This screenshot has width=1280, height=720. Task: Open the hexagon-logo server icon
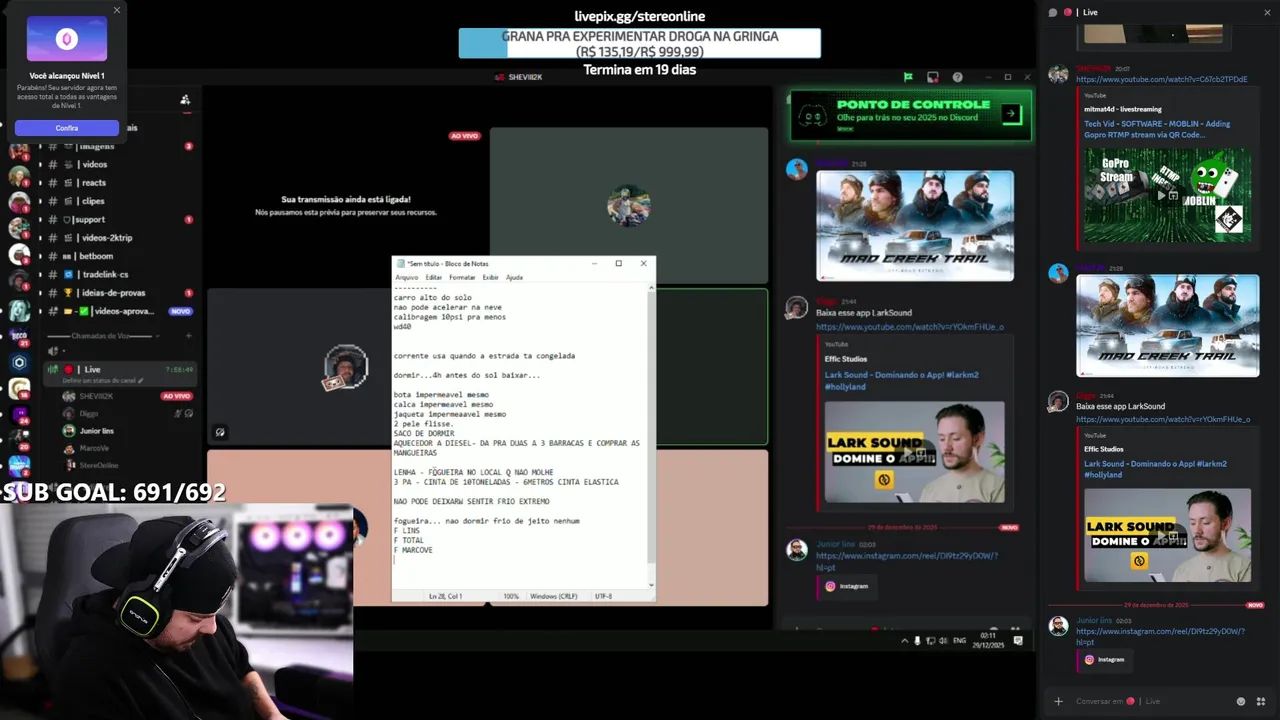[19, 362]
